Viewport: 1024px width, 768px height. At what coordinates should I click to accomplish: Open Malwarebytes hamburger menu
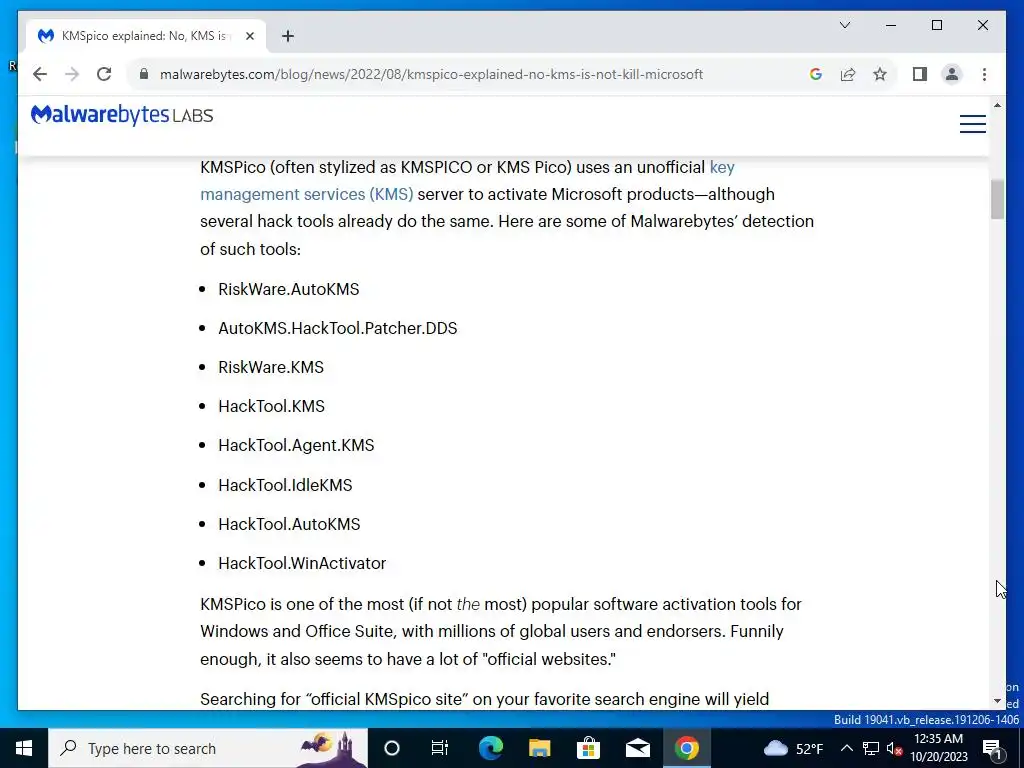pyautogui.click(x=972, y=124)
